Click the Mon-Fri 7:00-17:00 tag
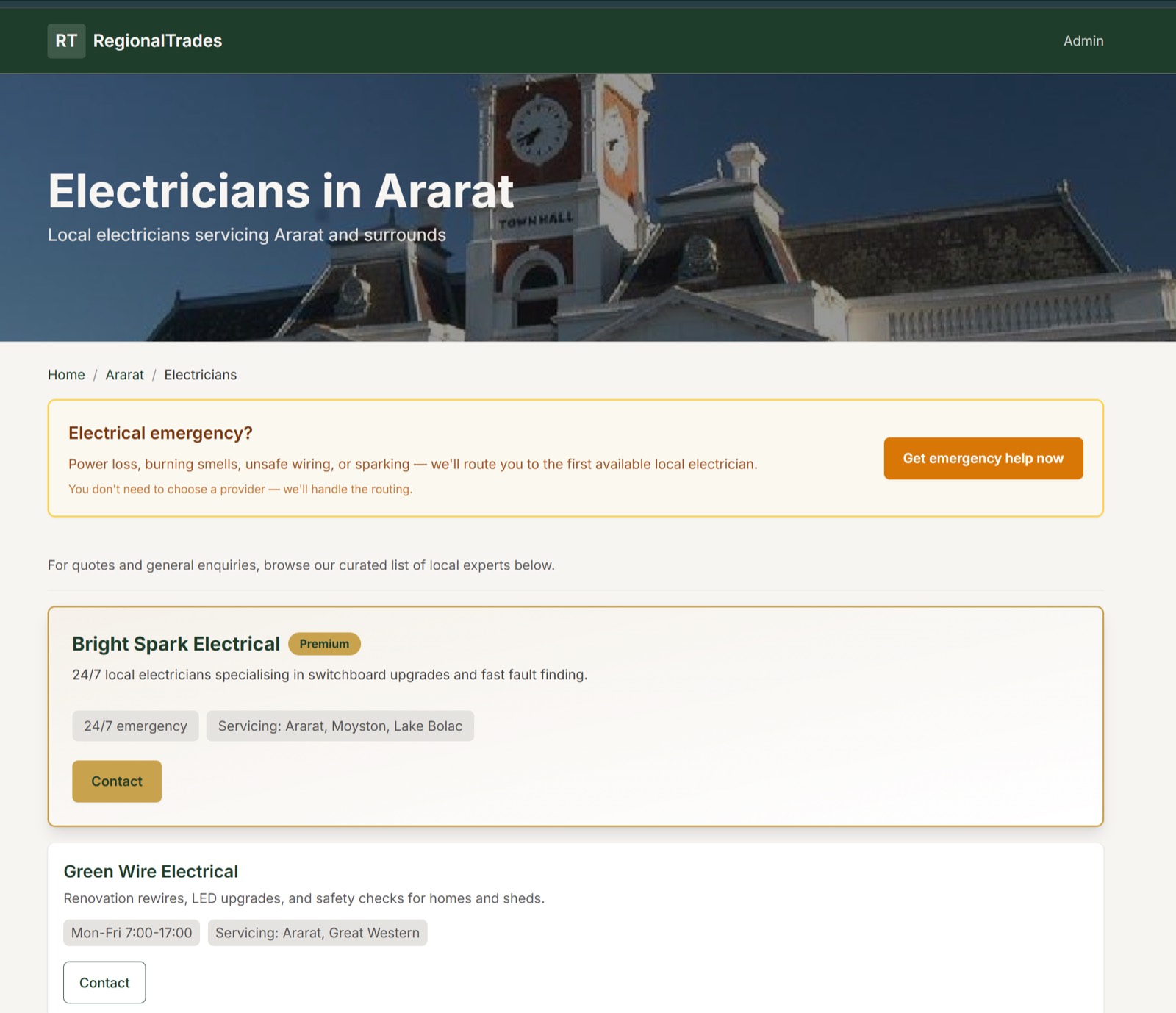 pos(132,933)
